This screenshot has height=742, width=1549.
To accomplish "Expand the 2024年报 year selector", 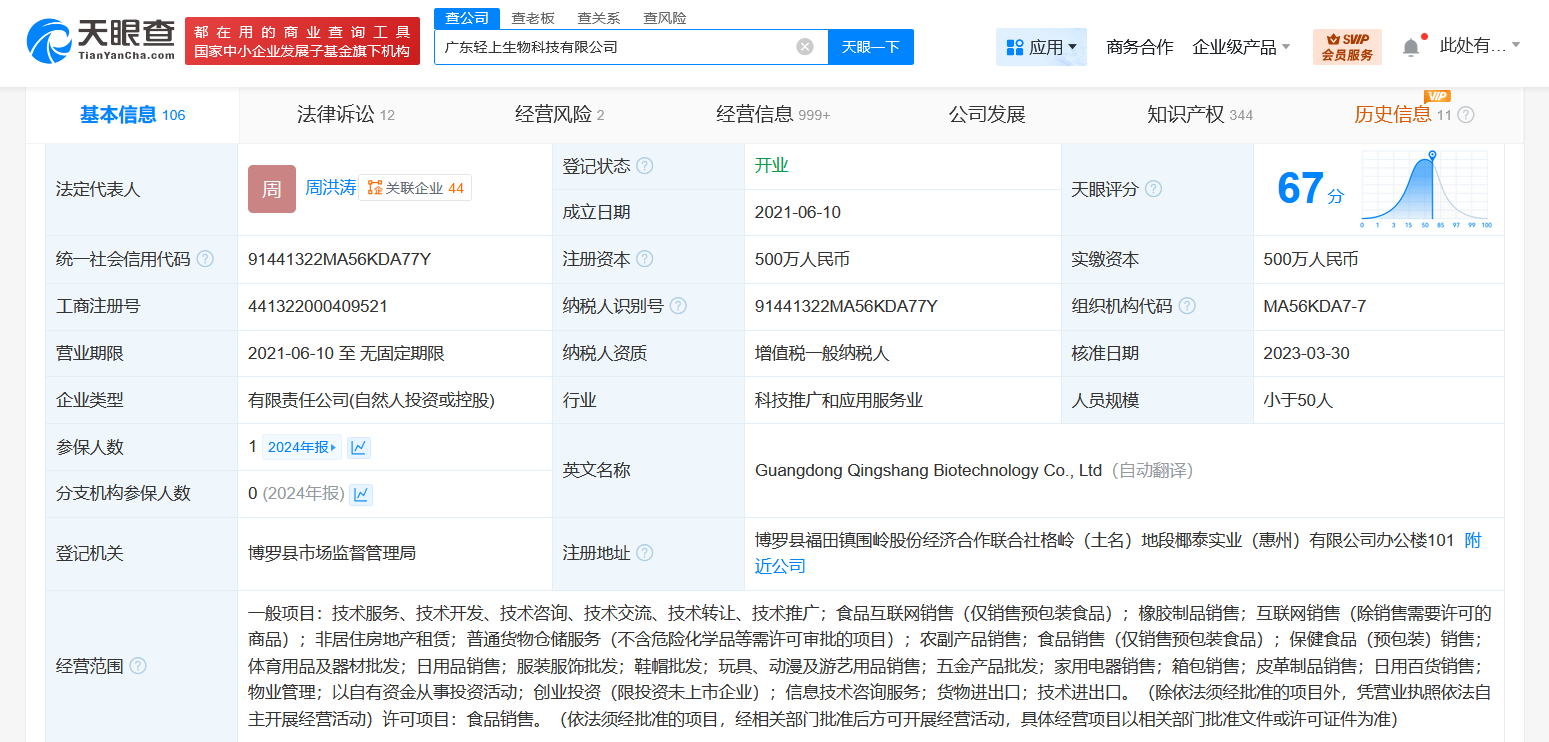I will (x=302, y=447).
